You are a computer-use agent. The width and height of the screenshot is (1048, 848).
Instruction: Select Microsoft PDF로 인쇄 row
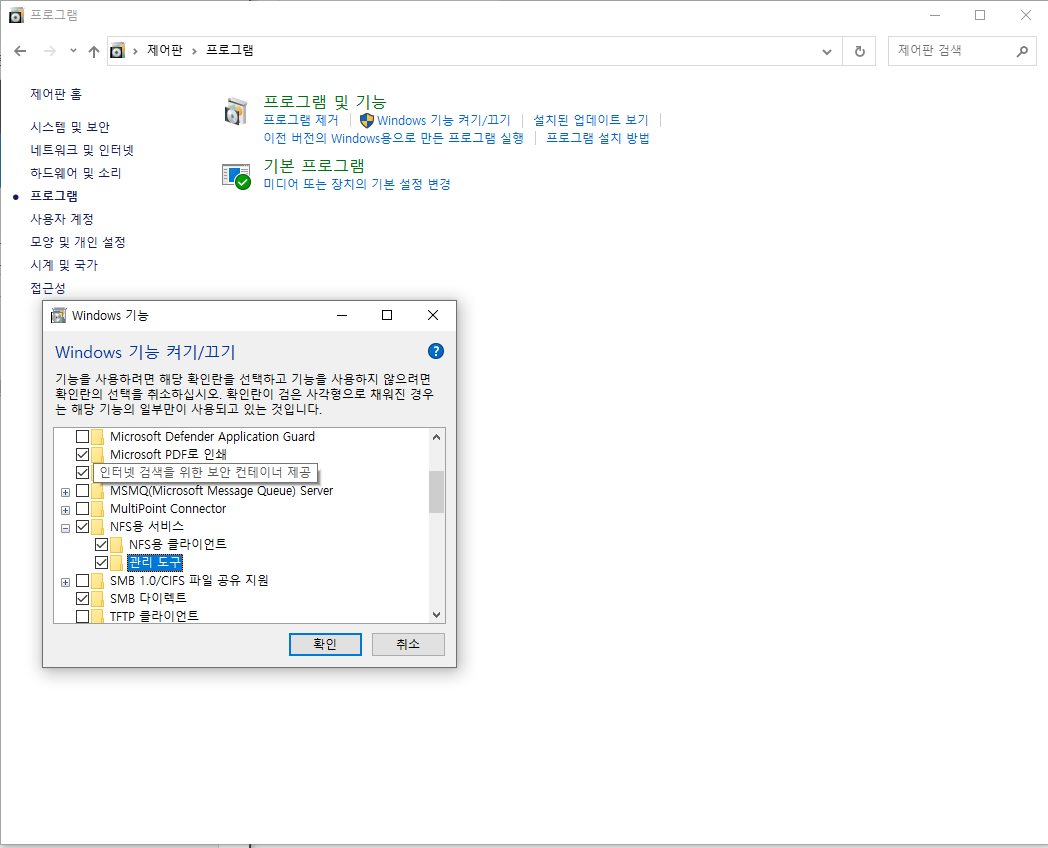coord(168,454)
